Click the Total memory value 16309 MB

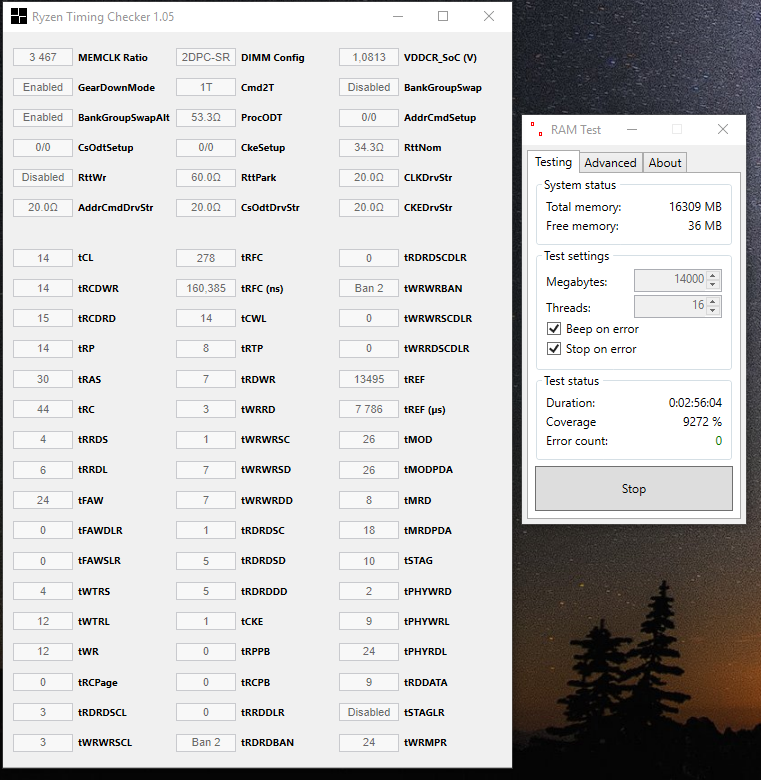(695, 206)
